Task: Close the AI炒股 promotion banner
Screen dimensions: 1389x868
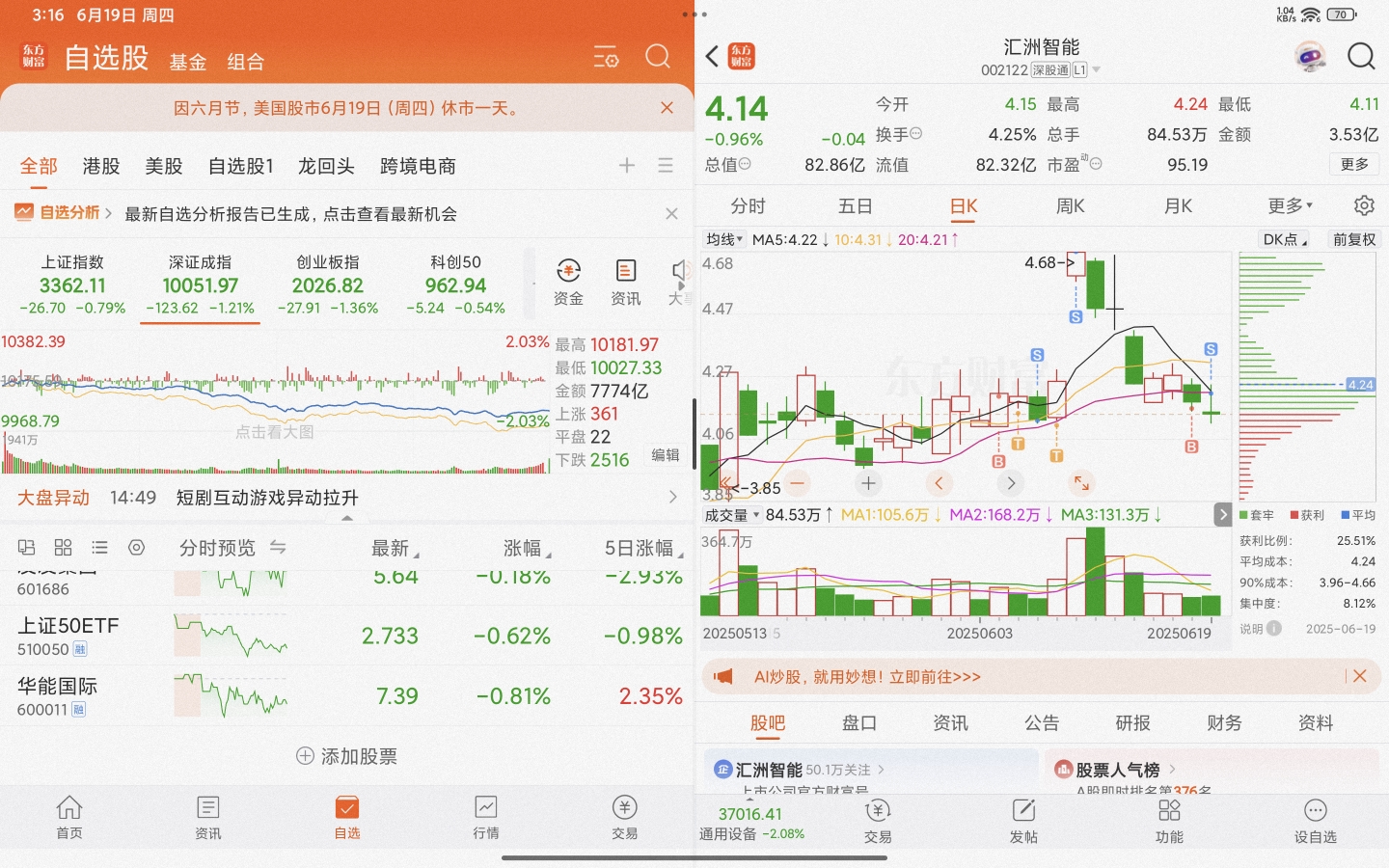Action: pos(1360,676)
